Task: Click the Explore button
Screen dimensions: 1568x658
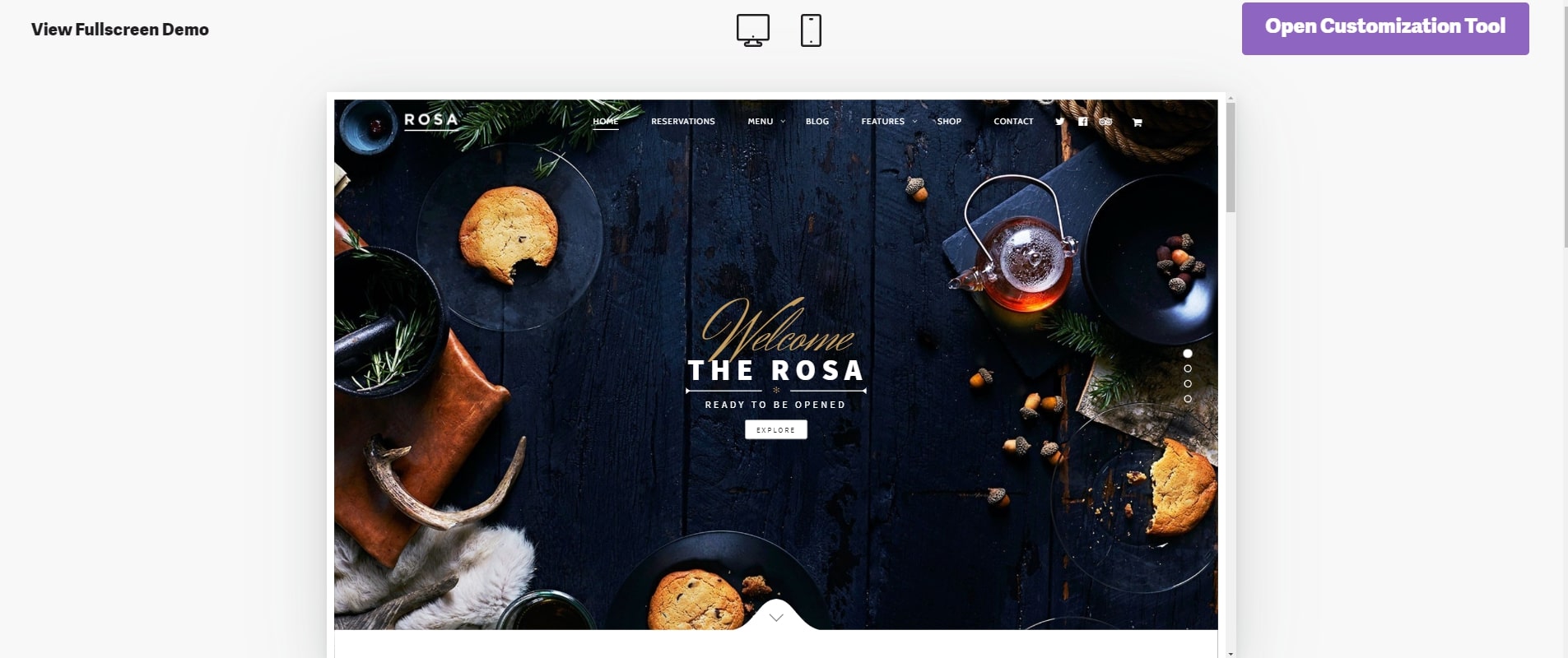Action: (x=776, y=429)
